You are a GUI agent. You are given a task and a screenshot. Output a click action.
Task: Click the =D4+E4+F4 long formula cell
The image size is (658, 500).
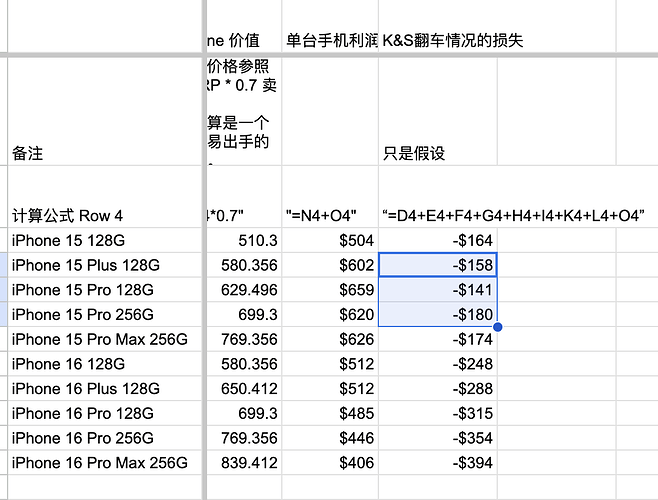(x=513, y=216)
